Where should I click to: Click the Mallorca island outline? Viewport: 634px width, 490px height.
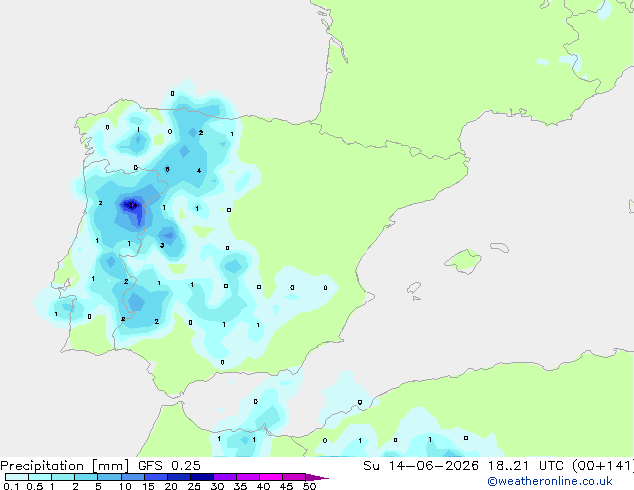[x=463, y=261]
